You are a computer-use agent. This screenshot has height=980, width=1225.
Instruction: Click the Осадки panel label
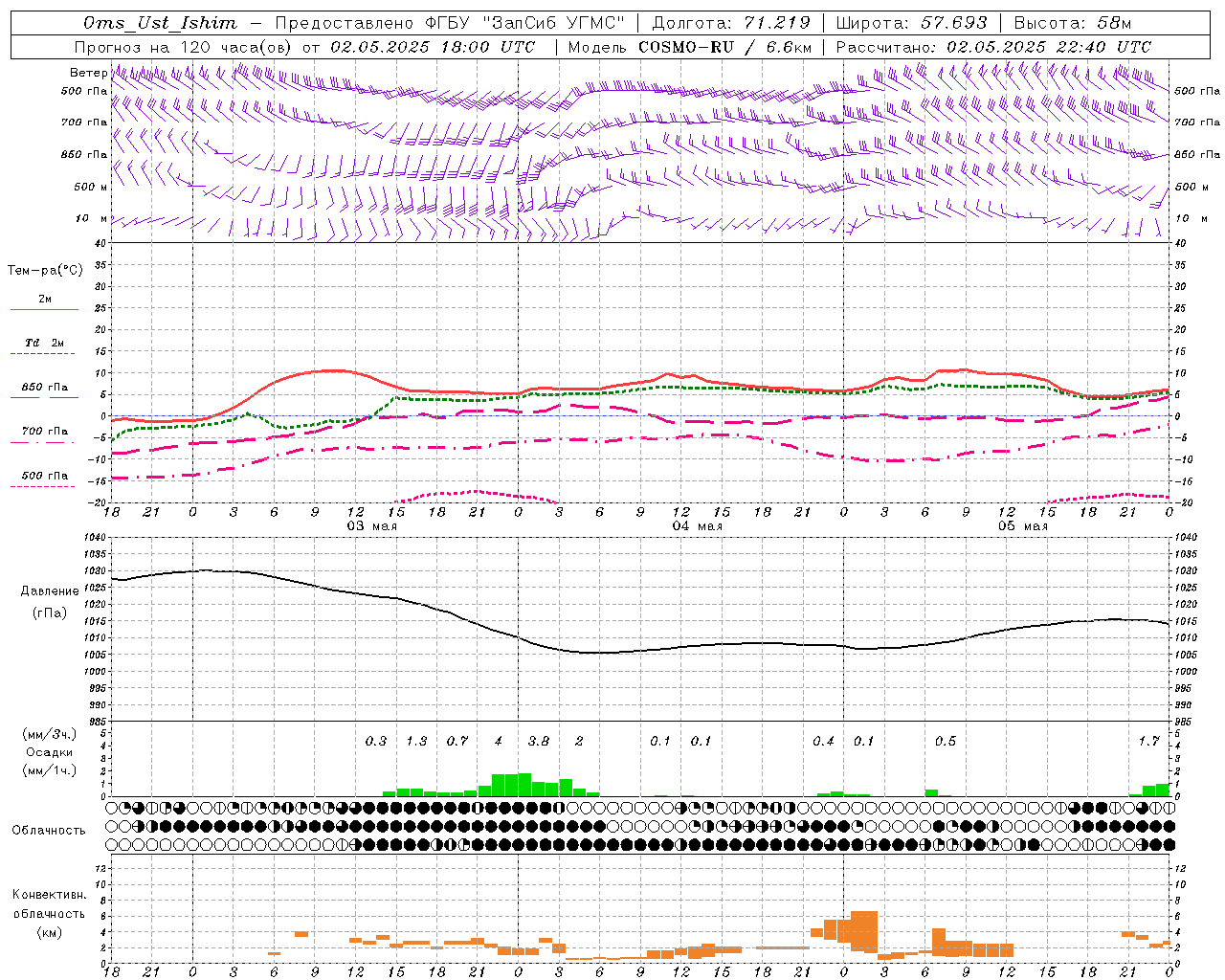click(x=50, y=752)
